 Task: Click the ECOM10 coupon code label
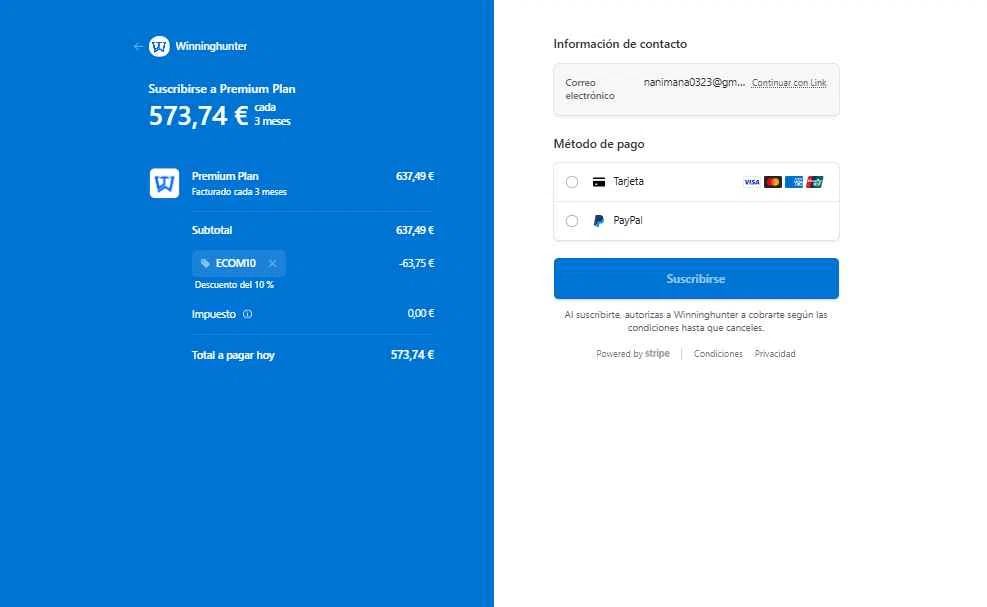235,263
